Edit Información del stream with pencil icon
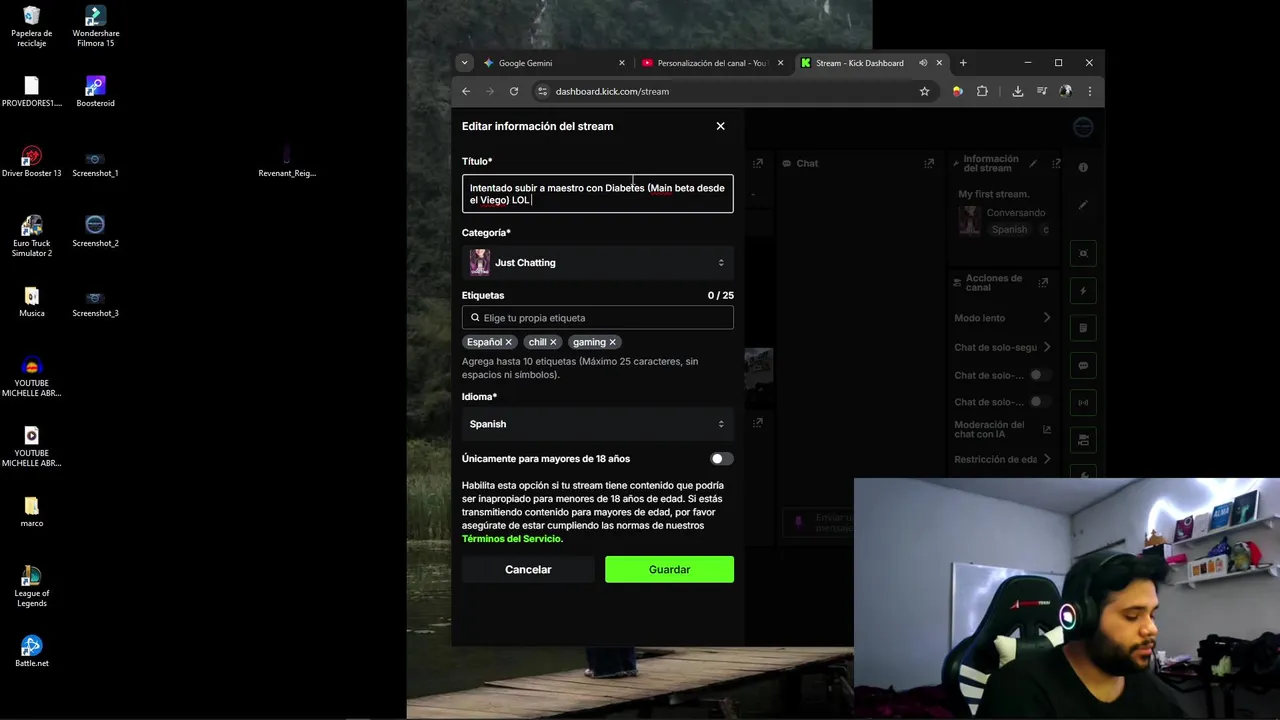The height and width of the screenshot is (720, 1280). pyautogui.click(x=1032, y=163)
